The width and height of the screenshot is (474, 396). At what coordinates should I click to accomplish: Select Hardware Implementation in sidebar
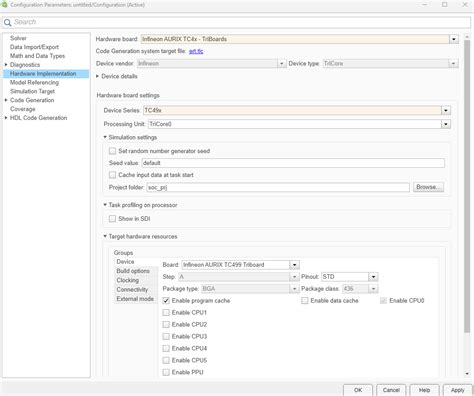tap(46, 73)
